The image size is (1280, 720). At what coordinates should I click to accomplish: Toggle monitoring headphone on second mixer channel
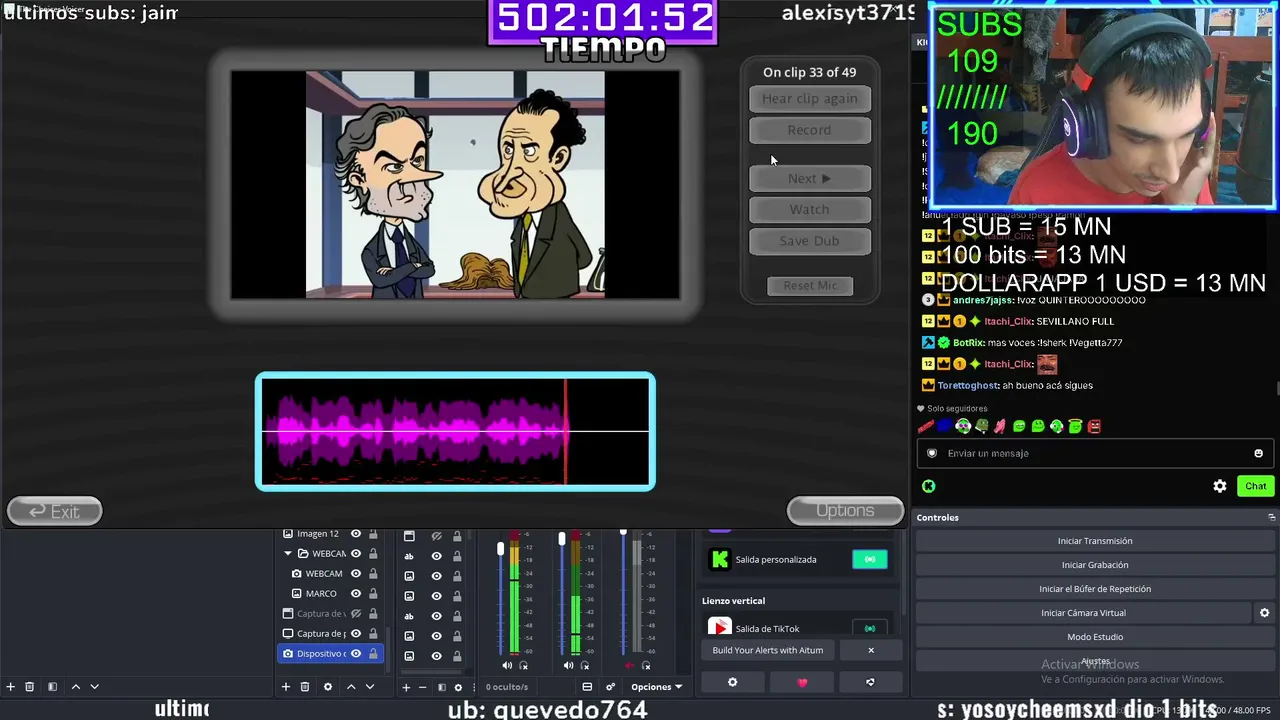tap(584, 666)
